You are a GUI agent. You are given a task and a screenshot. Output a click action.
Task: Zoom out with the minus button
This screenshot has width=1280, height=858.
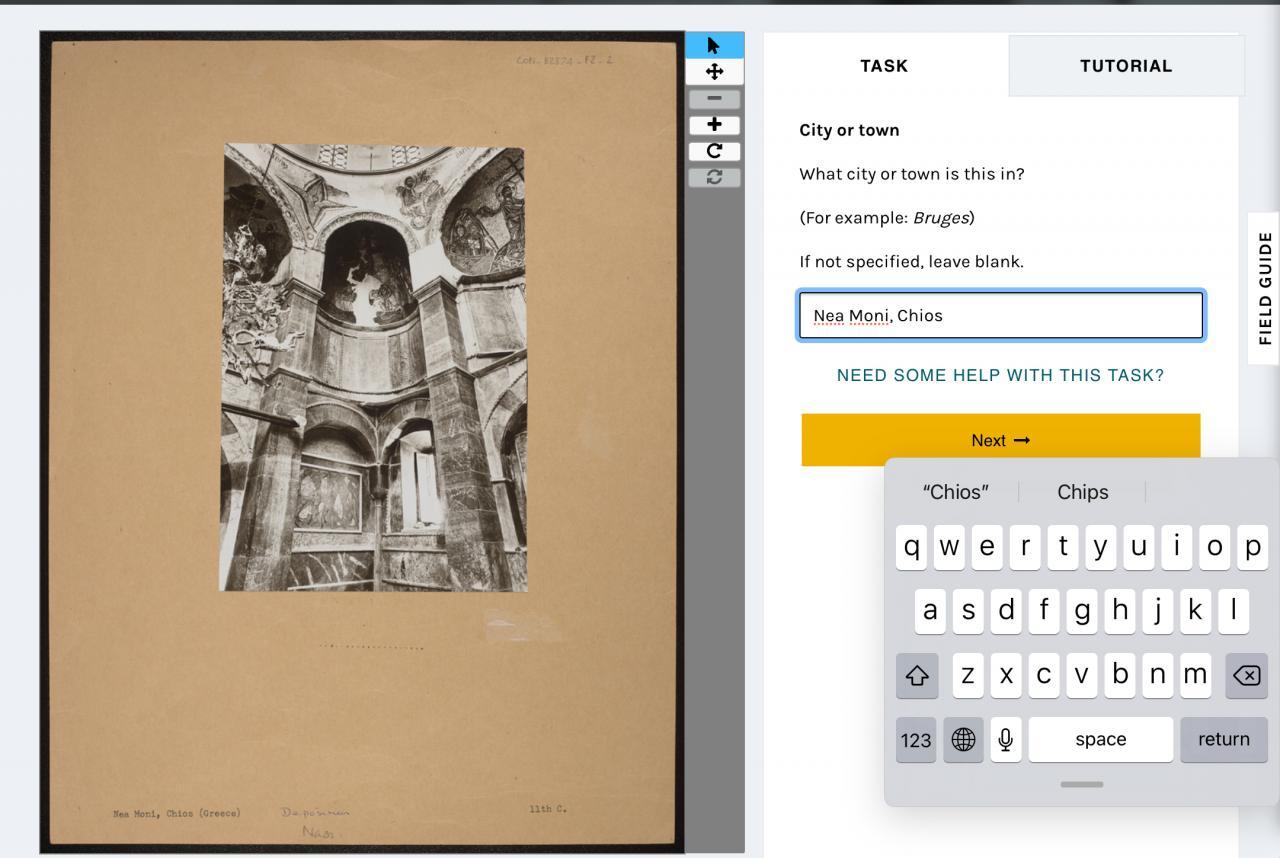pyautogui.click(x=714, y=99)
